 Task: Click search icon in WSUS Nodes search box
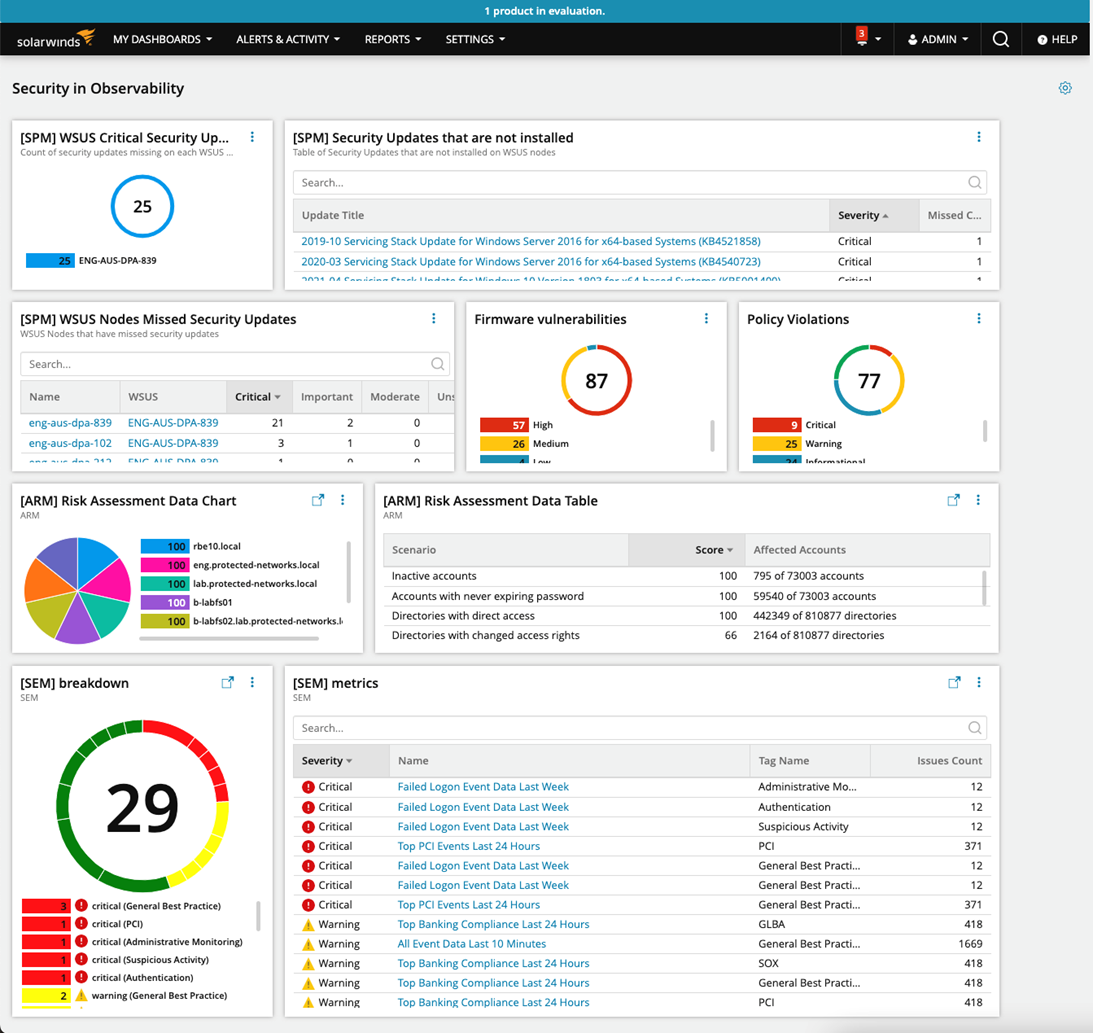point(437,364)
